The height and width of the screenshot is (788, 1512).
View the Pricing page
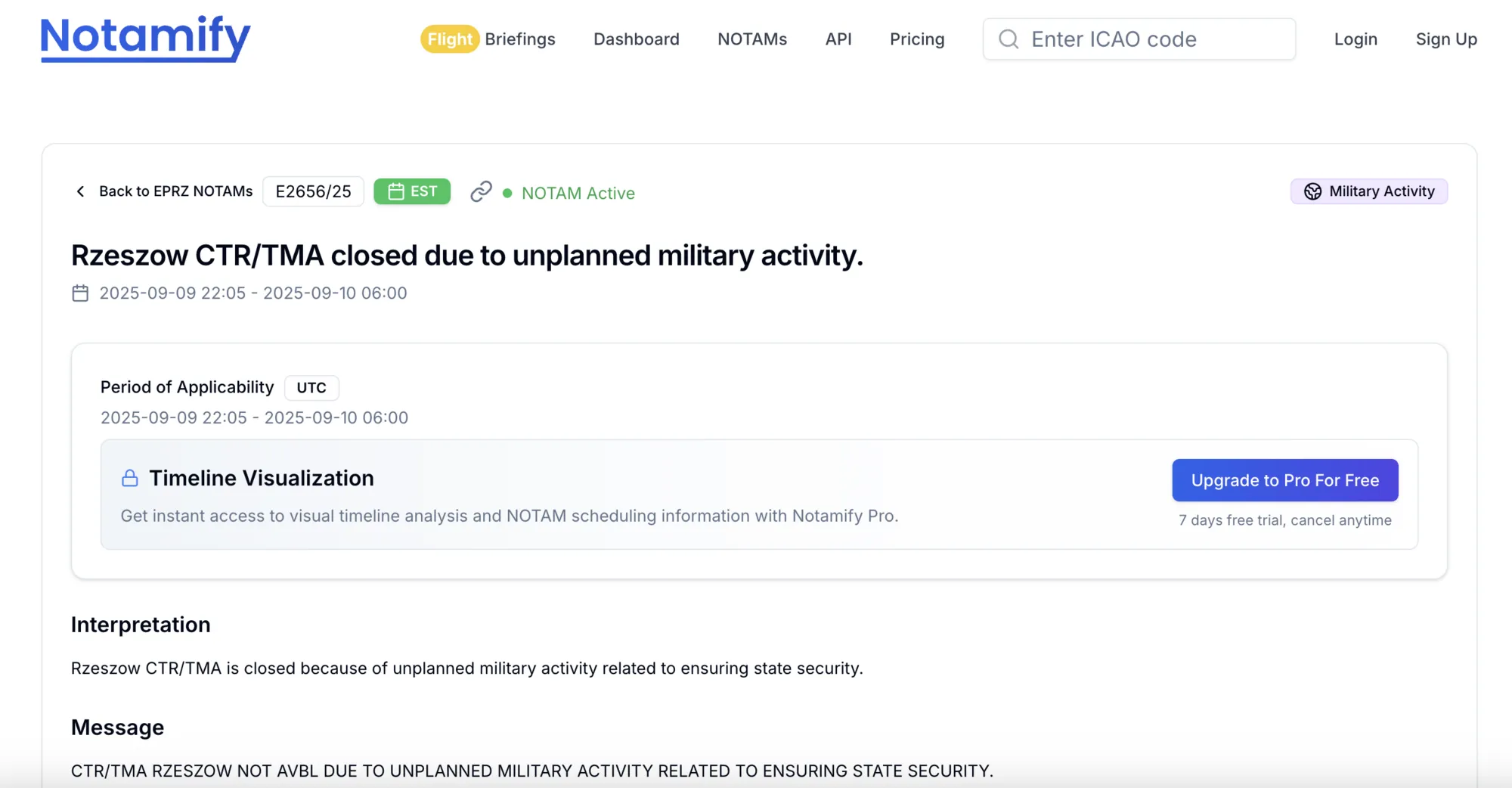coord(917,39)
